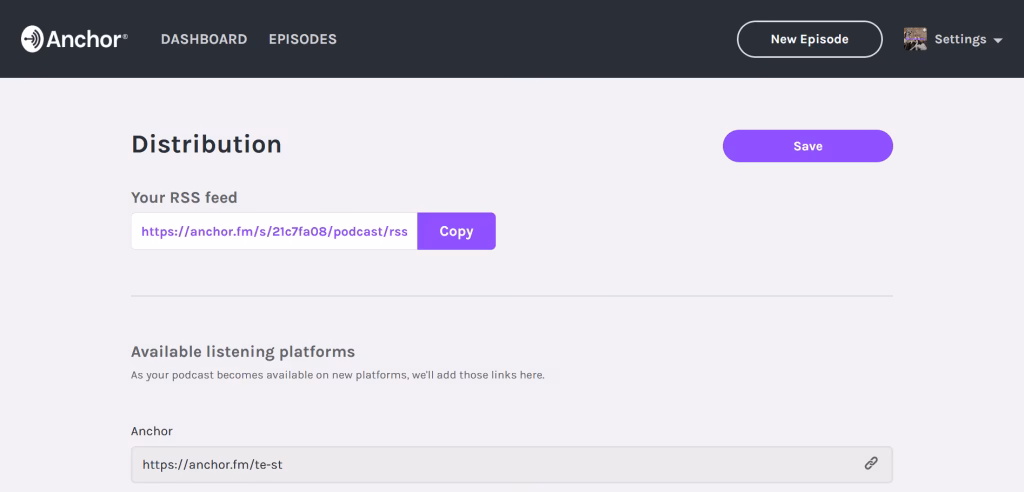
Task: Create a New Episode
Action: [x=809, y=39]
